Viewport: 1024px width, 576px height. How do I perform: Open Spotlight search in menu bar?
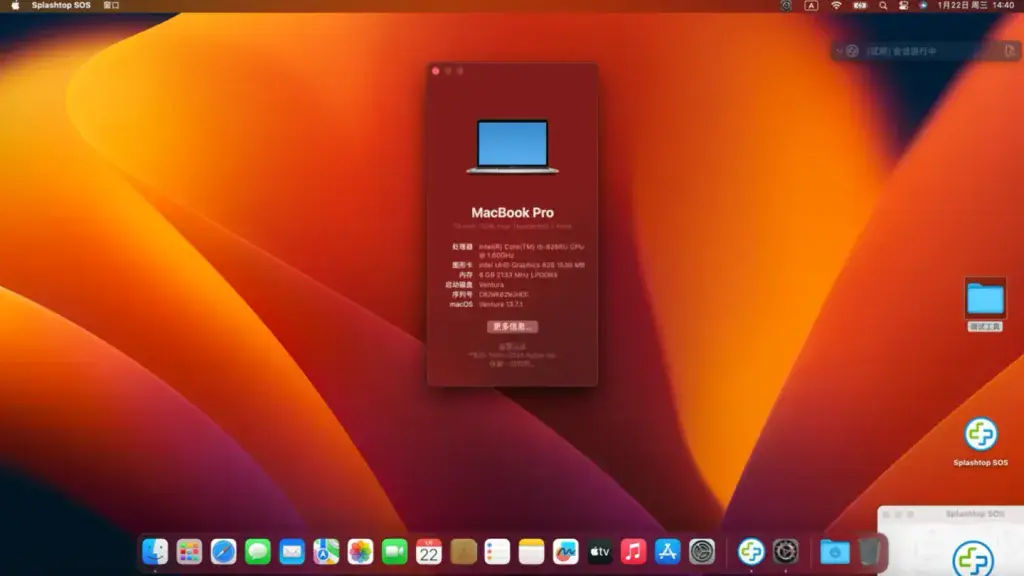pyautogui.click(x=883, y=5)
